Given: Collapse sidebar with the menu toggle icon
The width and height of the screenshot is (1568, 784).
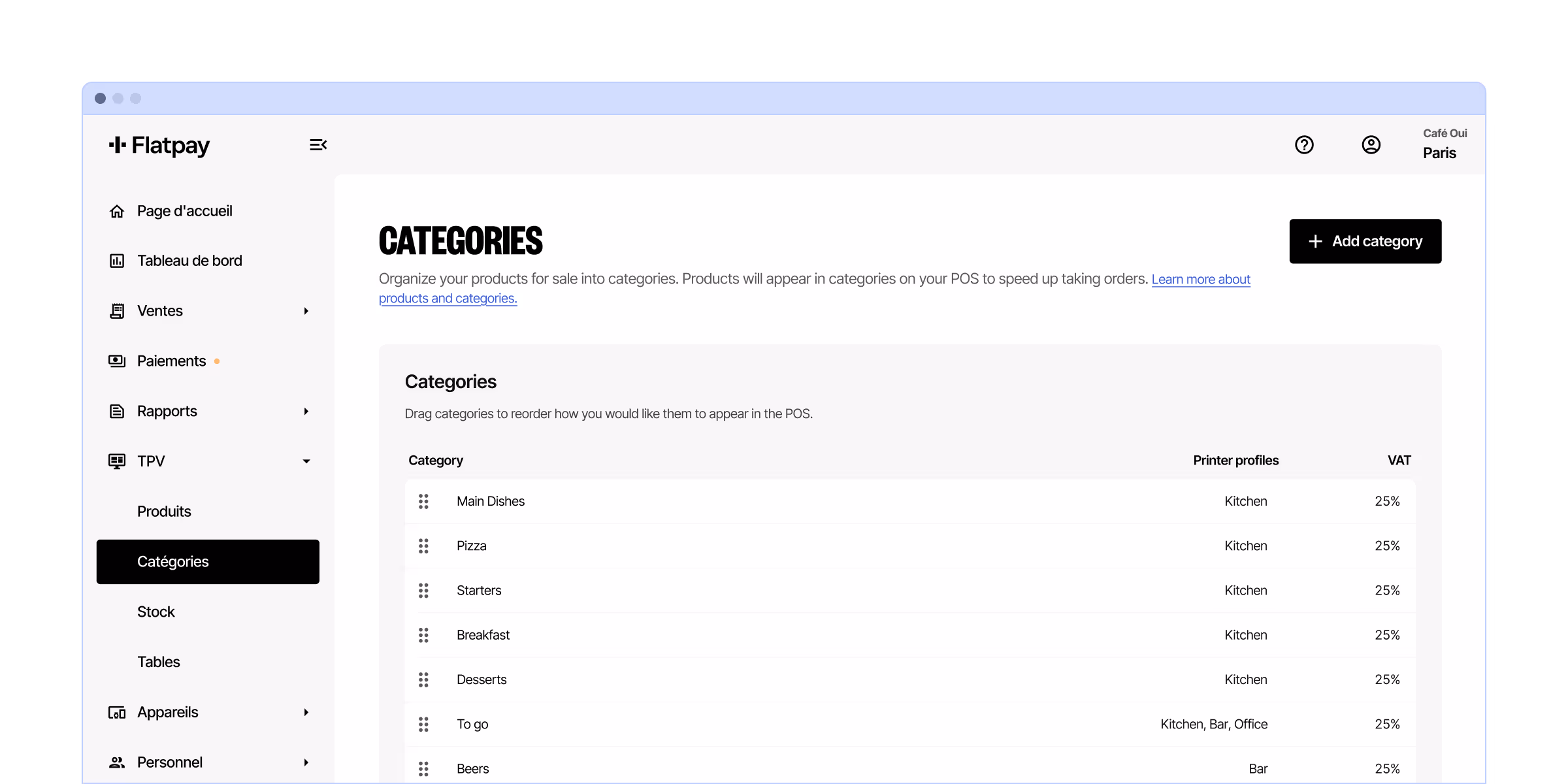Looking at the screenshot, I should coord(318,144).
